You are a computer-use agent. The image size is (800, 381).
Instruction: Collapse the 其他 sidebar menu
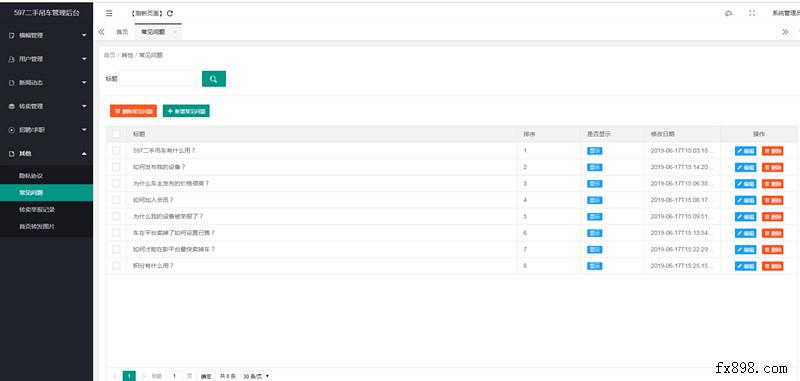point(46,154)
